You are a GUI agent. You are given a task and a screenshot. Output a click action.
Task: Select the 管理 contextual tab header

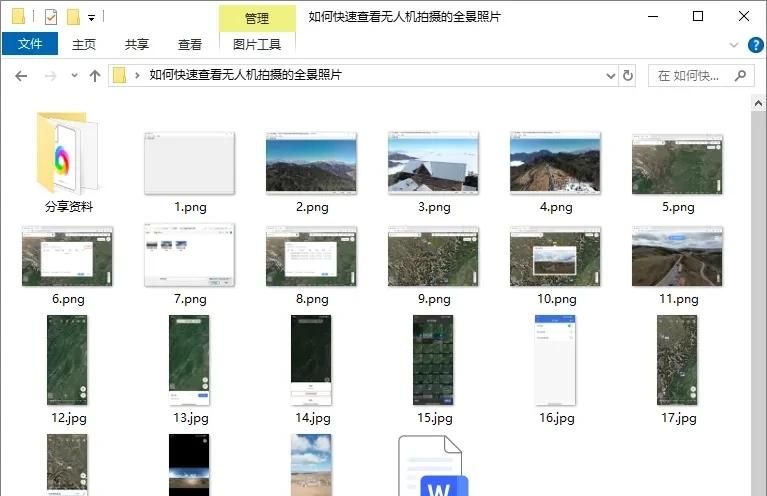click(257, 18)
